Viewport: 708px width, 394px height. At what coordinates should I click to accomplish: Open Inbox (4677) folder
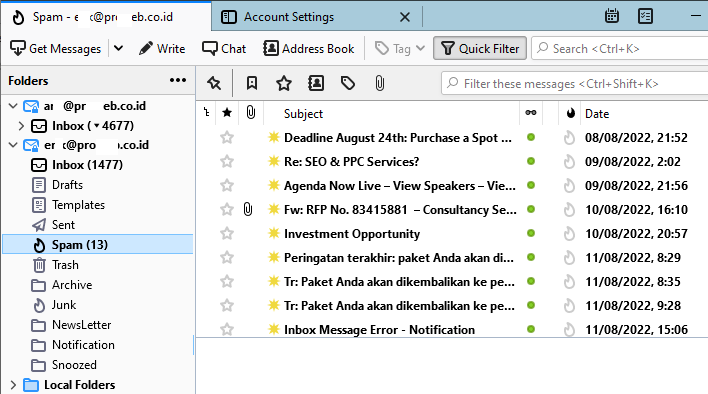93,126
